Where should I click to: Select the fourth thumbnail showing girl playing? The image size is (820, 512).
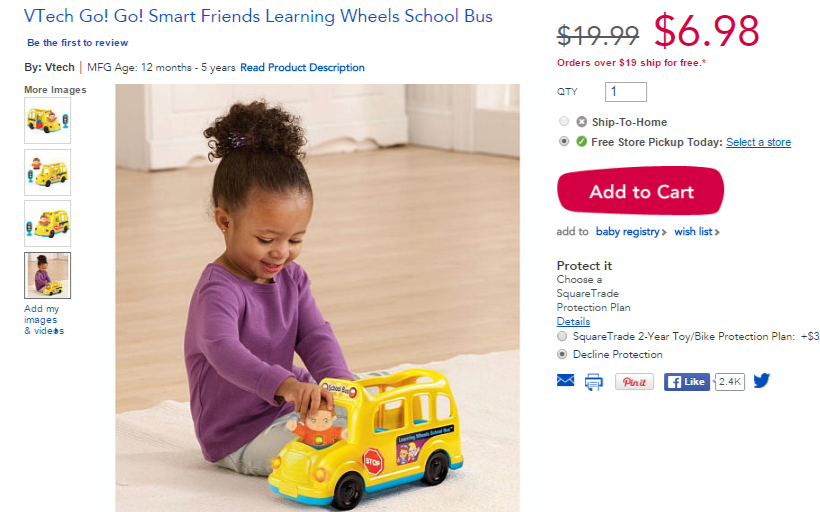[x=47, y=276]
